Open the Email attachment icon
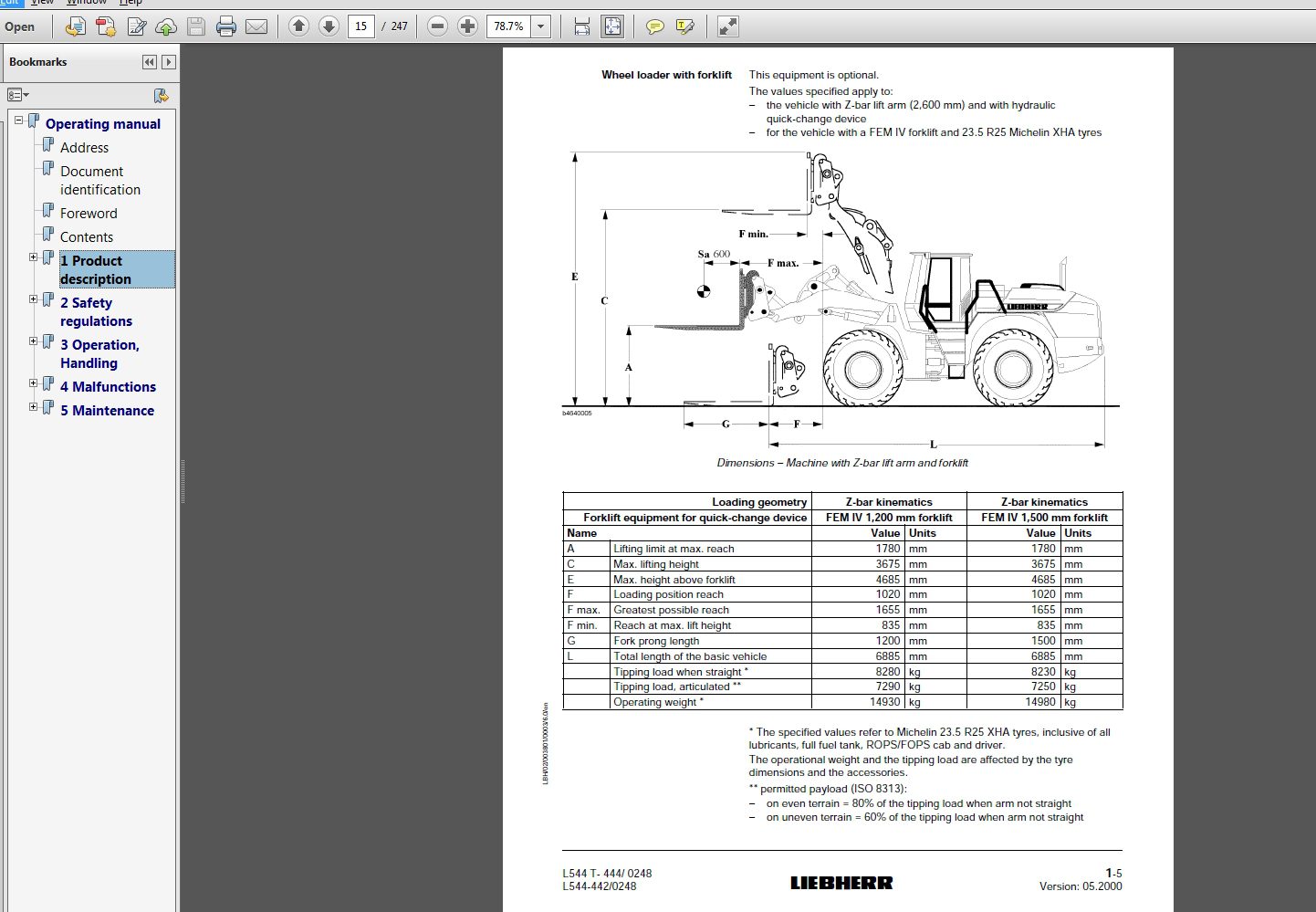This screenshot has width=1316, height=912. [x=256, y=26]
